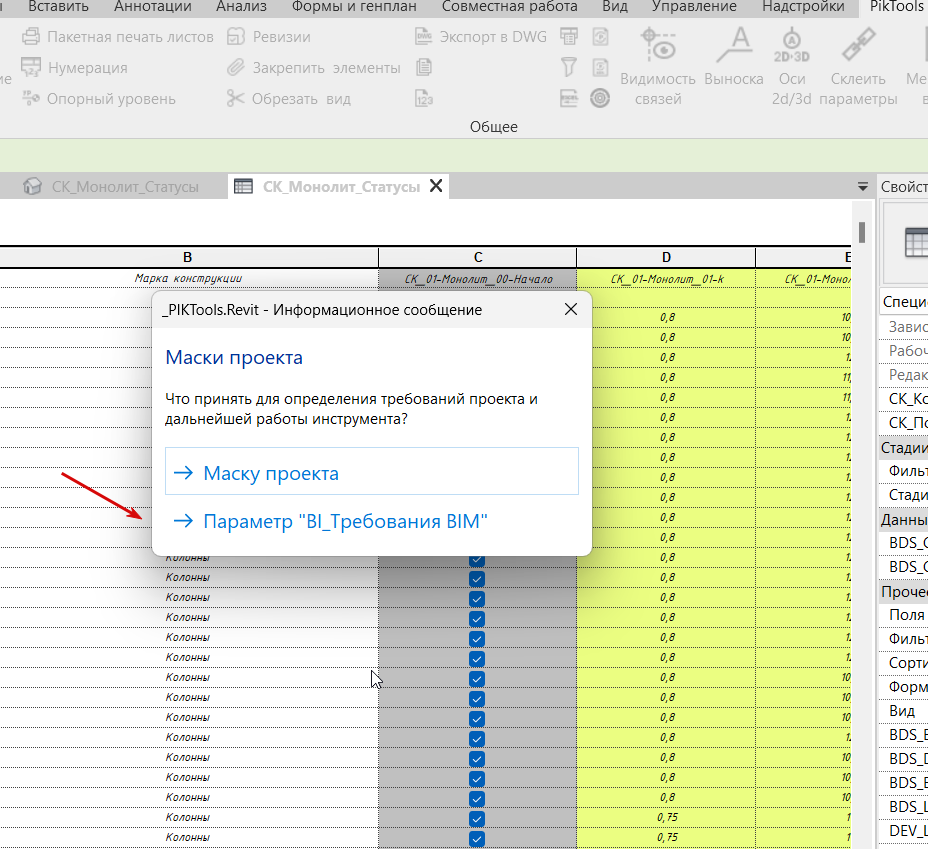Click the Пакетная печать листов printer icon

(x=31, y=37)
